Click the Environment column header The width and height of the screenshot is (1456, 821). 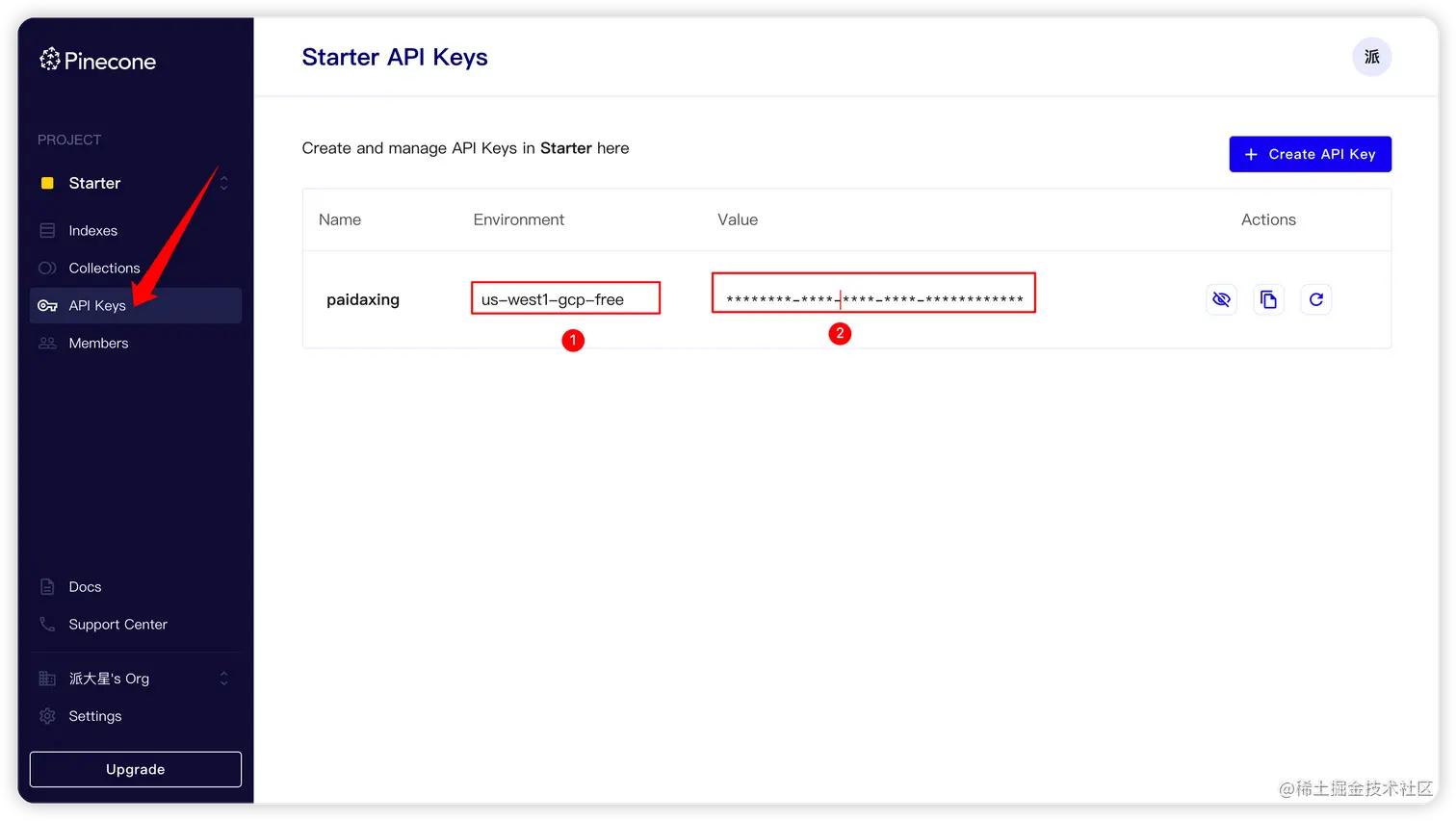pyautogui.click(x=519, y=220)
